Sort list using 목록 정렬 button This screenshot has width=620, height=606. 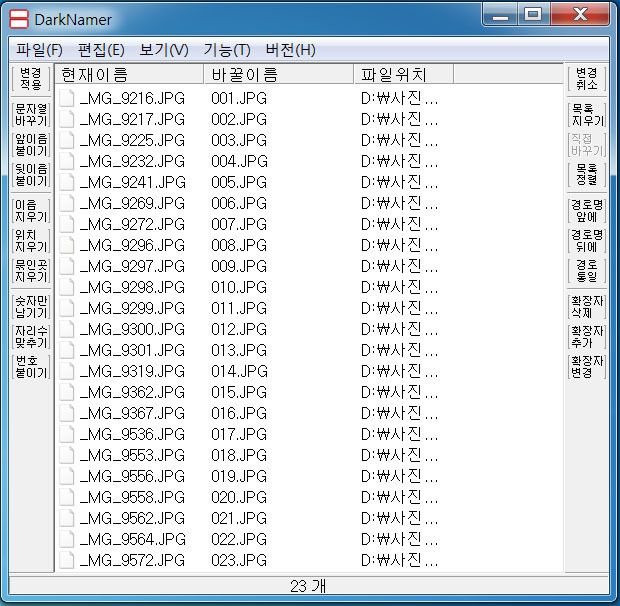(587, 175)
